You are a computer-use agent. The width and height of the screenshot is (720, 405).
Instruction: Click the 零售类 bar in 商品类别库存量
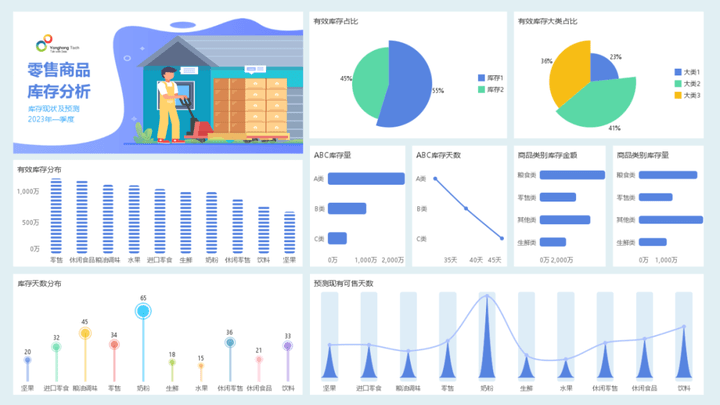point(656,197)
